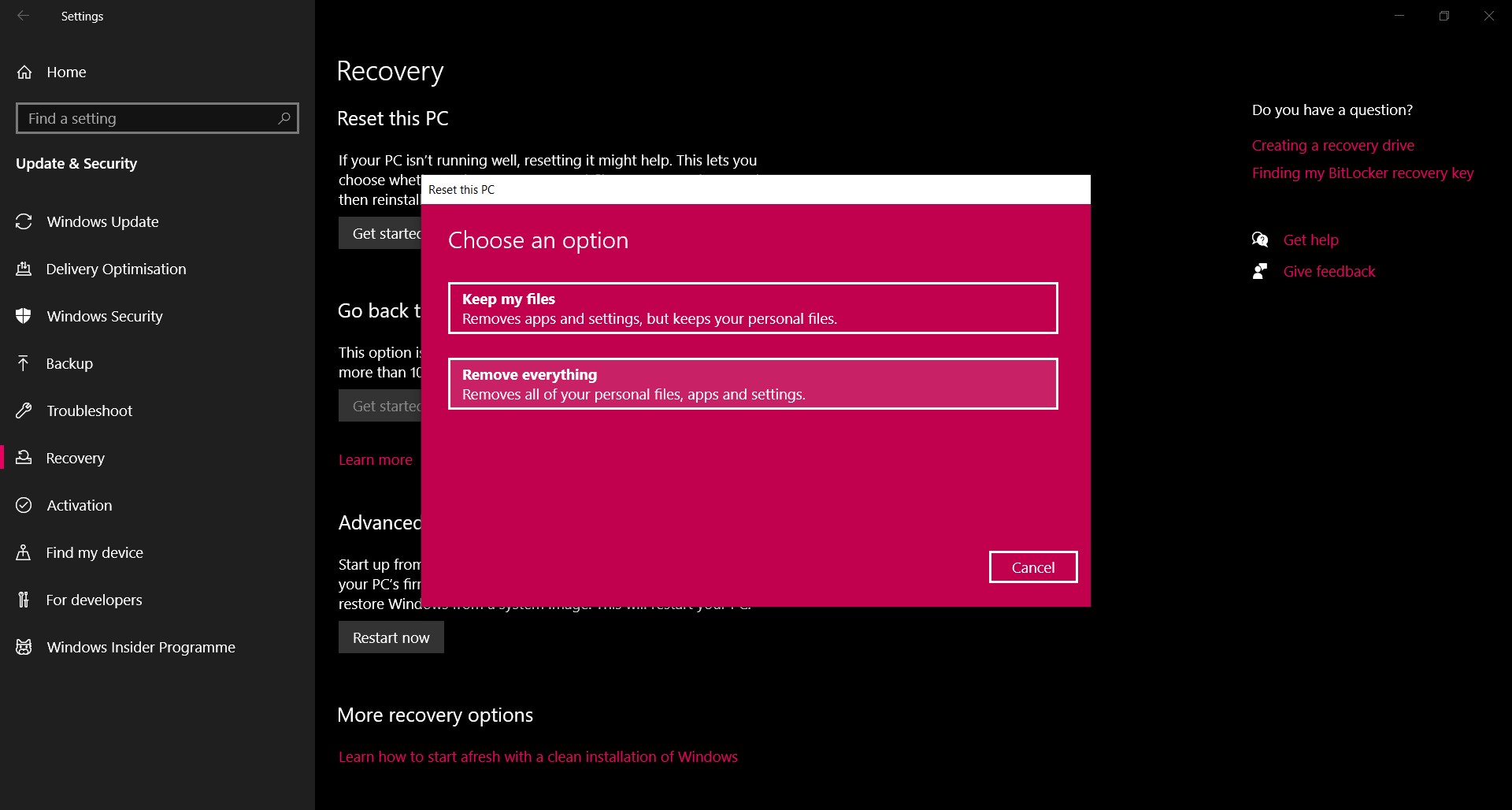Click the Activation checkmark icon
The image size is (1512, 810).
click(x=24, y=505)
